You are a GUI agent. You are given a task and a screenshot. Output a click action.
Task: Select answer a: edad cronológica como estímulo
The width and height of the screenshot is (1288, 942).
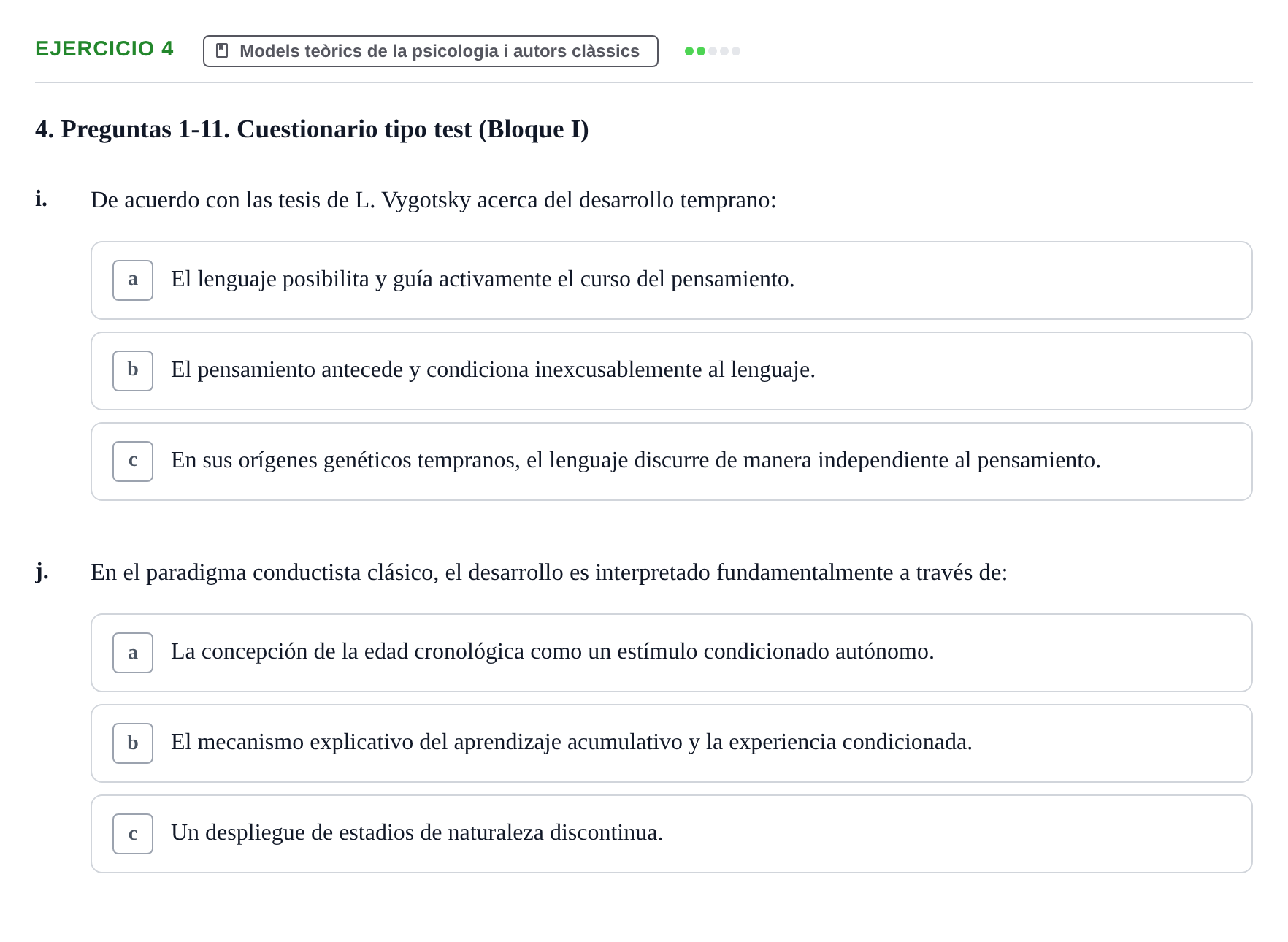[x=671, y=653]
